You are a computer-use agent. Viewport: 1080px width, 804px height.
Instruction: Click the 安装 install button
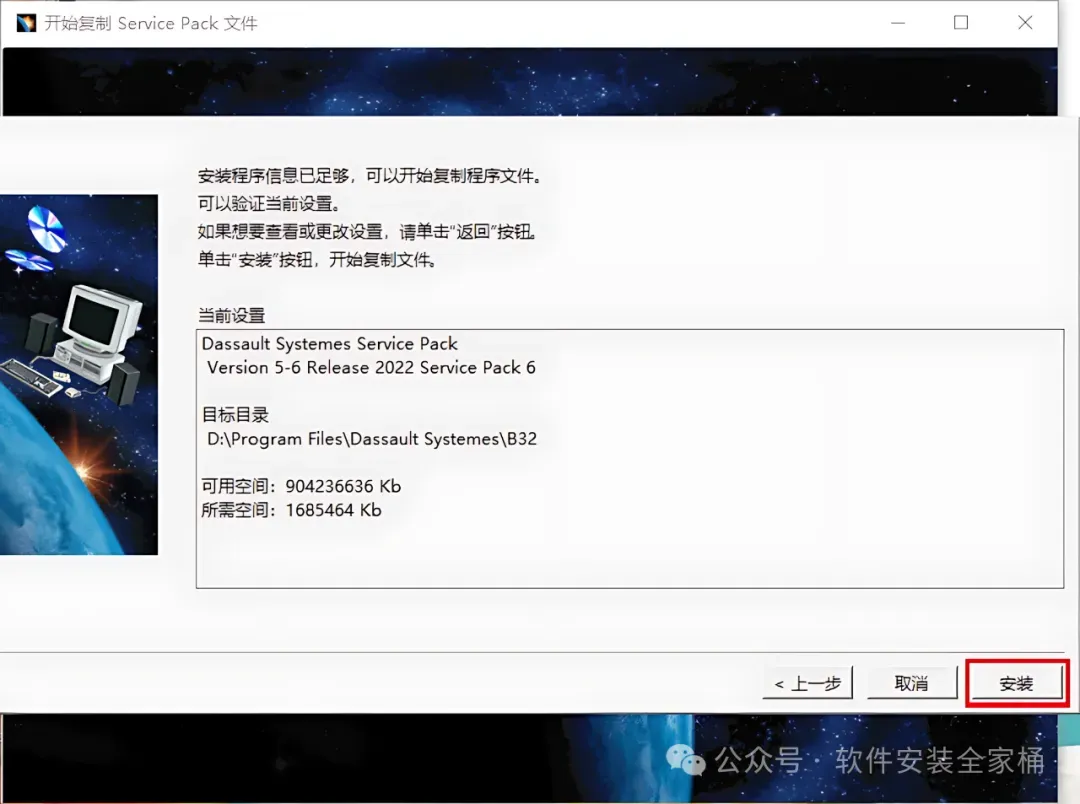pos(1017,683)
